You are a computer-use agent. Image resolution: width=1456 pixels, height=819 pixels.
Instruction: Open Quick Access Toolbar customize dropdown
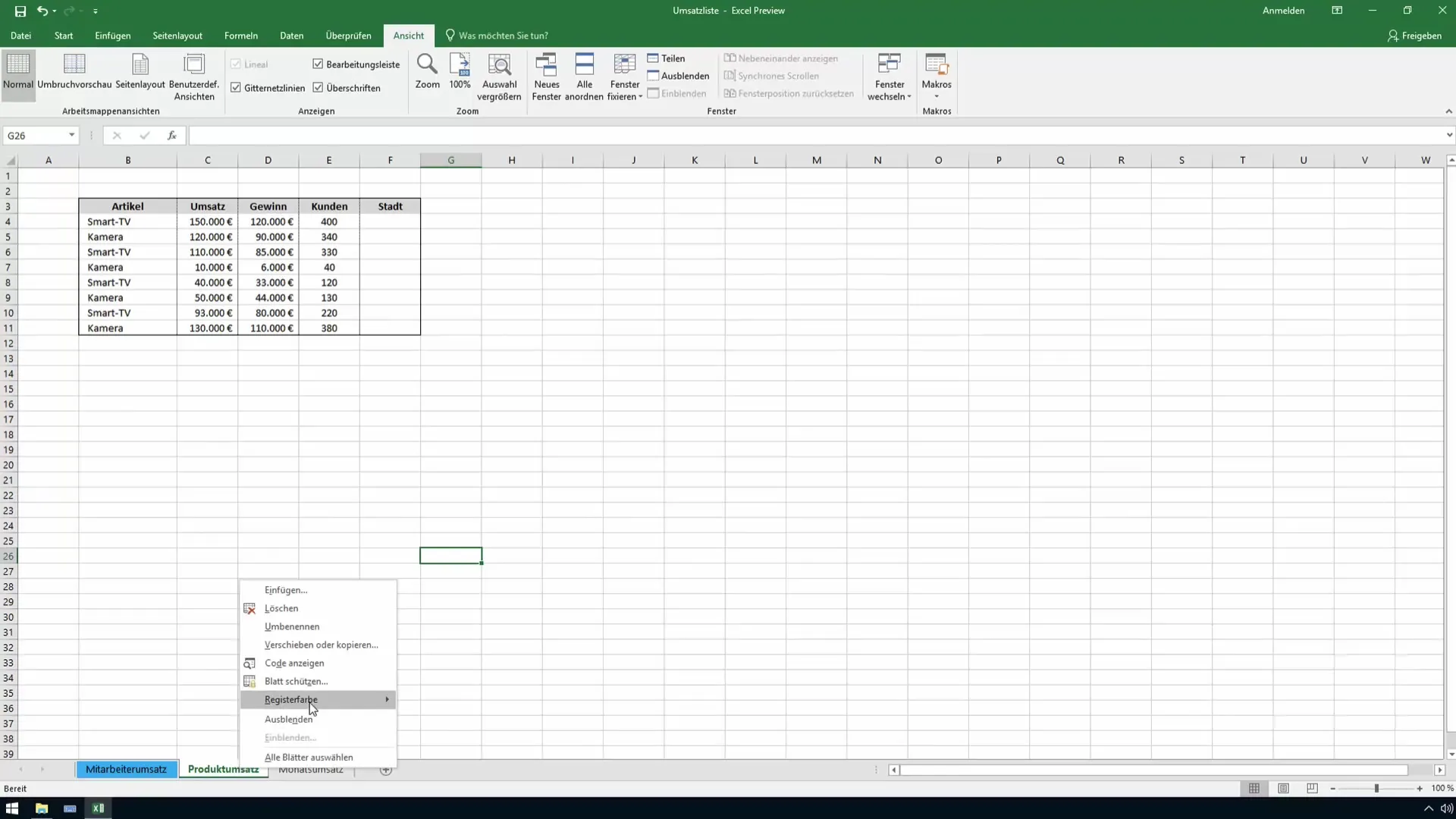(96, 11)
